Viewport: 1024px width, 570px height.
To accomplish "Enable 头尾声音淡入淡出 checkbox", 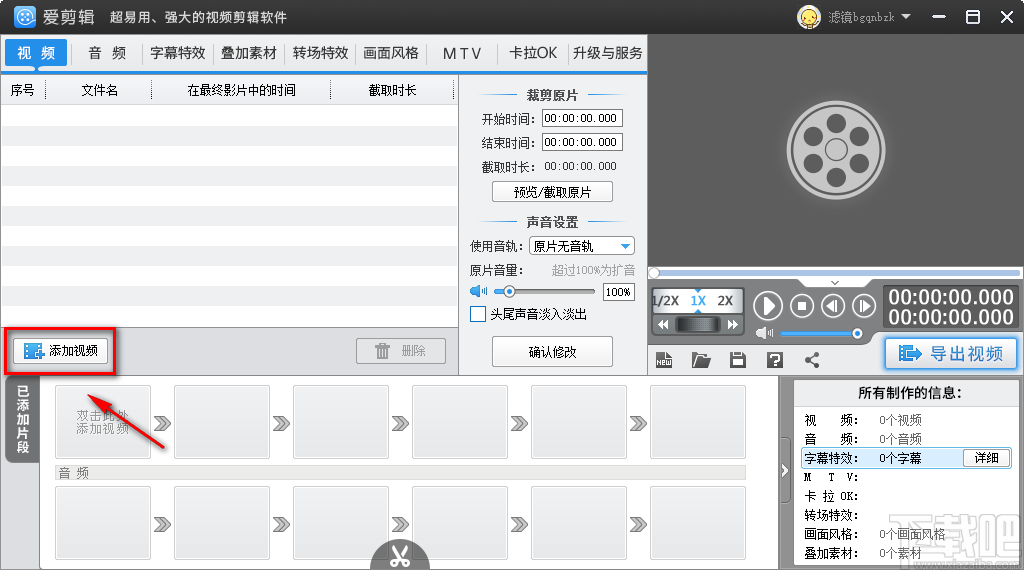I will click(478, 314).
